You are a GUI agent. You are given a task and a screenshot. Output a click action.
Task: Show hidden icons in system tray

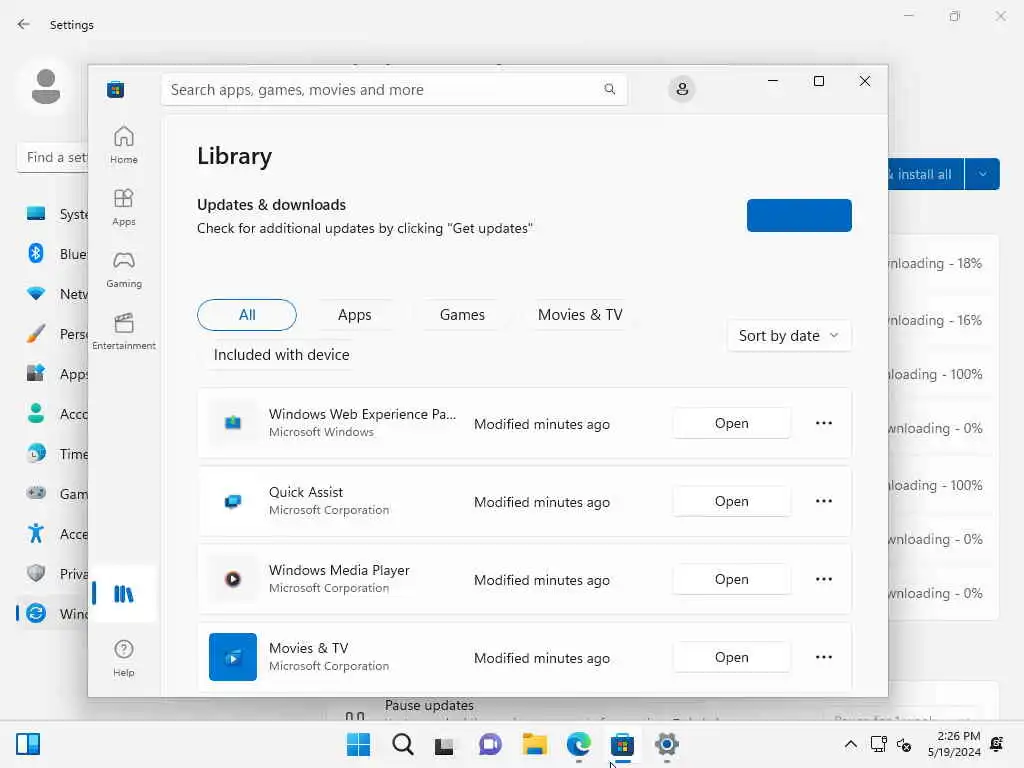click(x=850, y=744)
